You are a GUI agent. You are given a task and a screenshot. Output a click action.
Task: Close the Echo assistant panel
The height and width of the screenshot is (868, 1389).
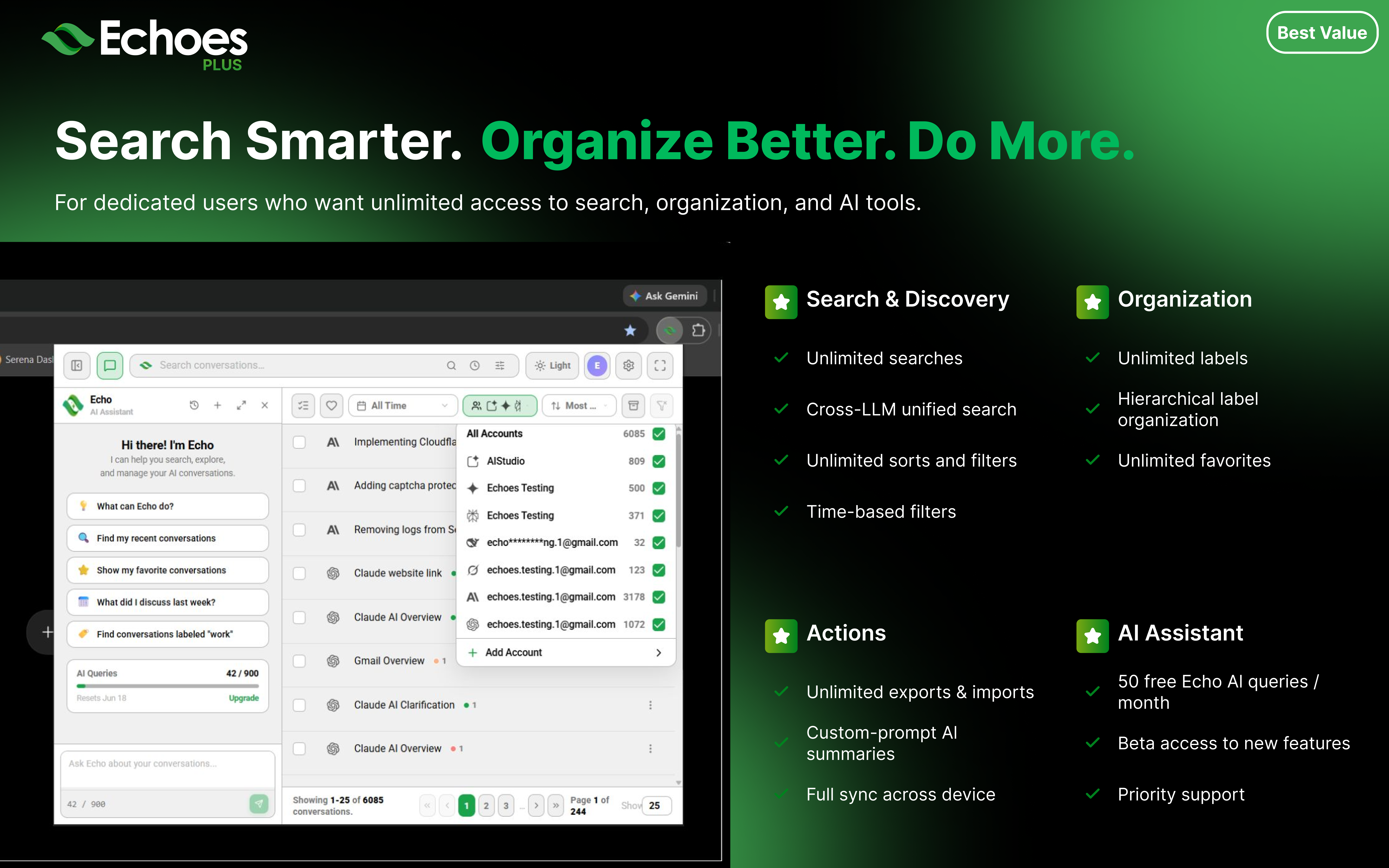pyautogui.click(x=265, y=405)
